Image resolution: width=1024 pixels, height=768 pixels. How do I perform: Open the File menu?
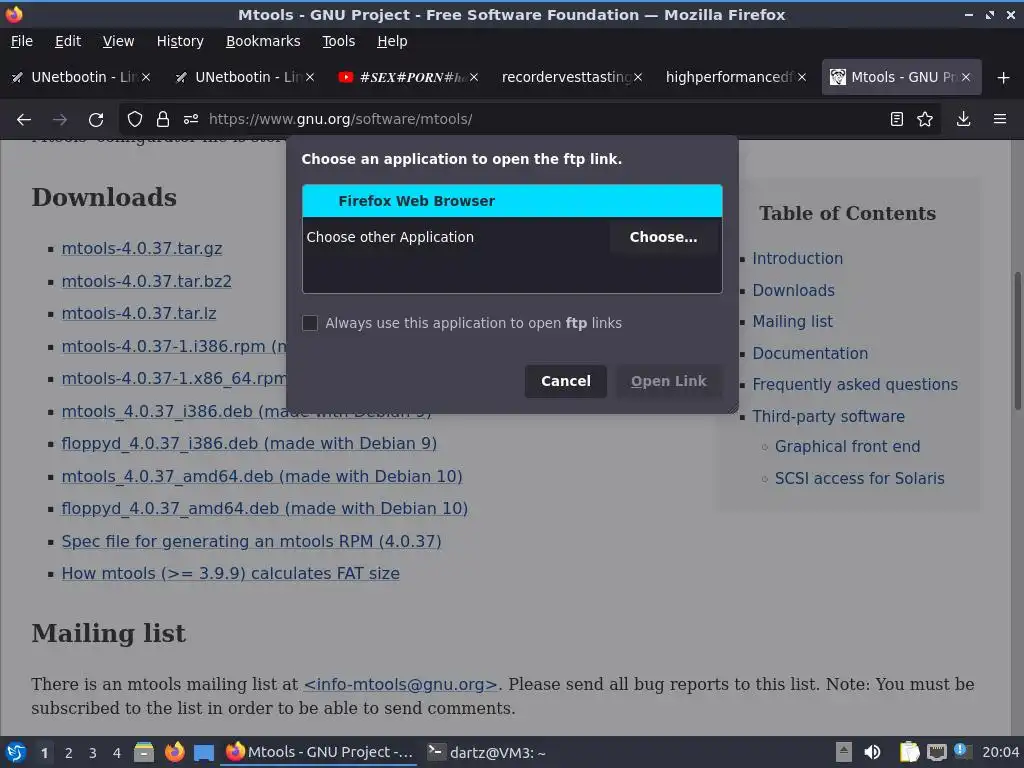pos(22,41)
